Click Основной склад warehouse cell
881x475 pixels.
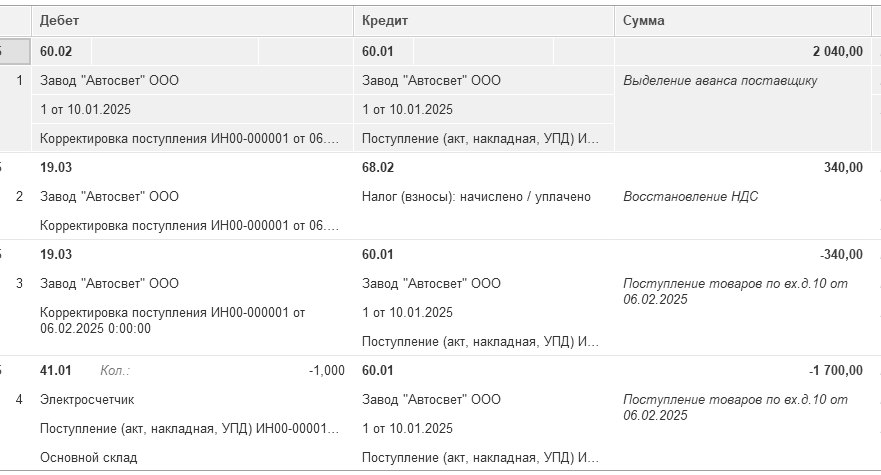pyautogui.click(x=192, y=458)
